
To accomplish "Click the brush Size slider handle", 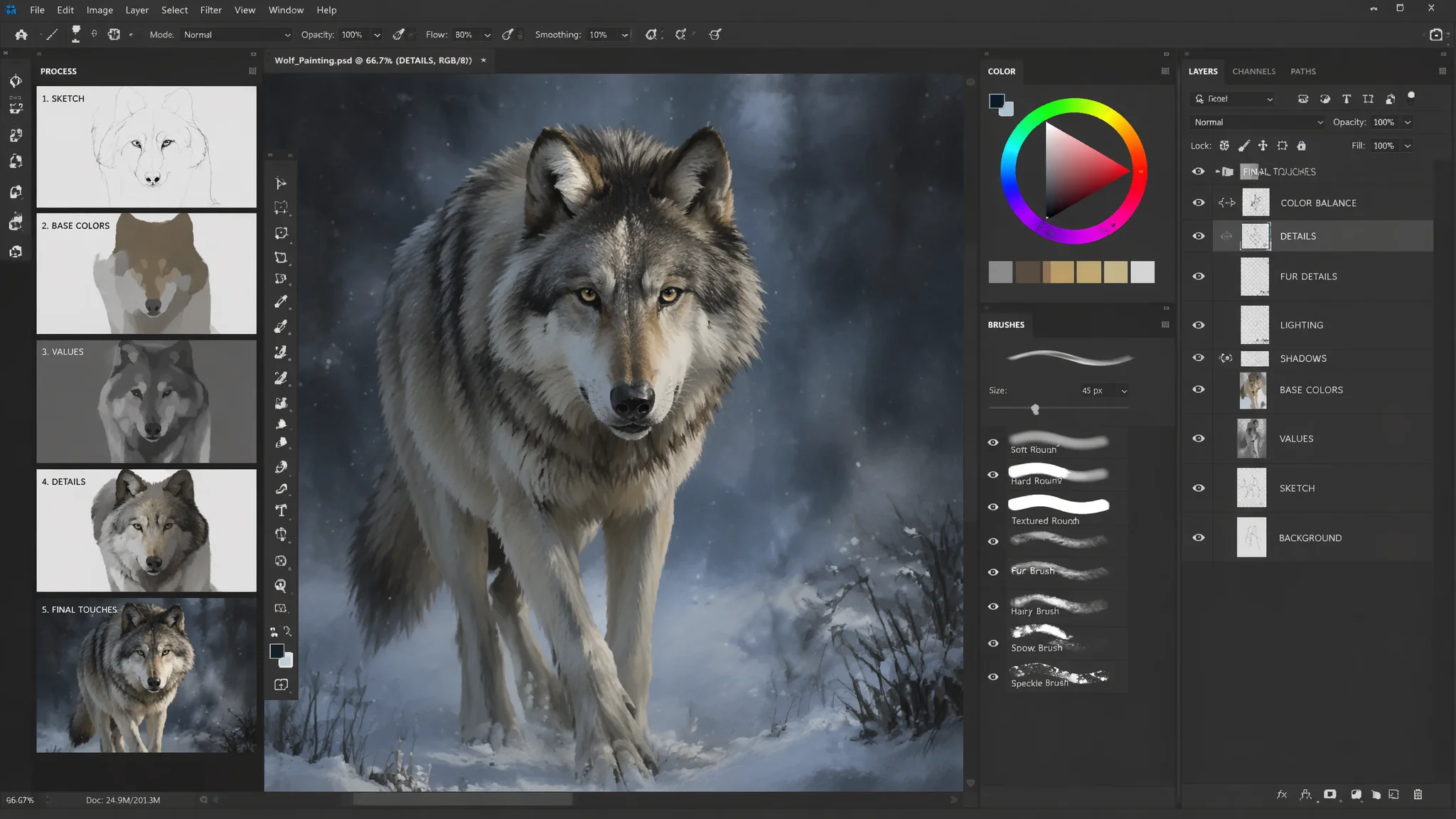I will [x=1035, y=409].
